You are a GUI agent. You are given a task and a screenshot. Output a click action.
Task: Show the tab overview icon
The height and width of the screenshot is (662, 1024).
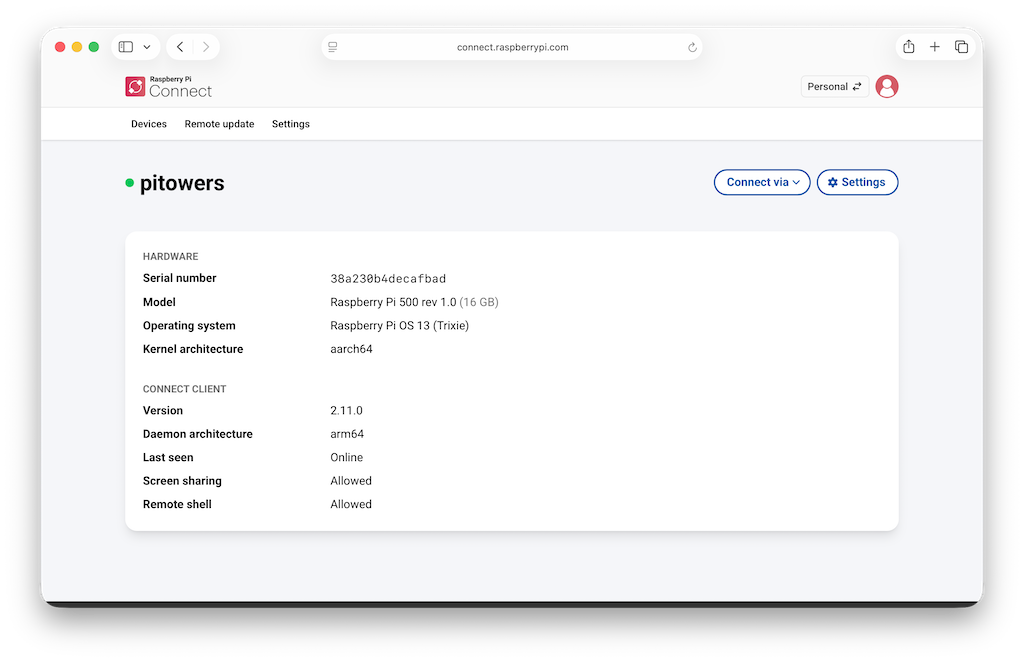pyautogui.click(x=961, y=46)
